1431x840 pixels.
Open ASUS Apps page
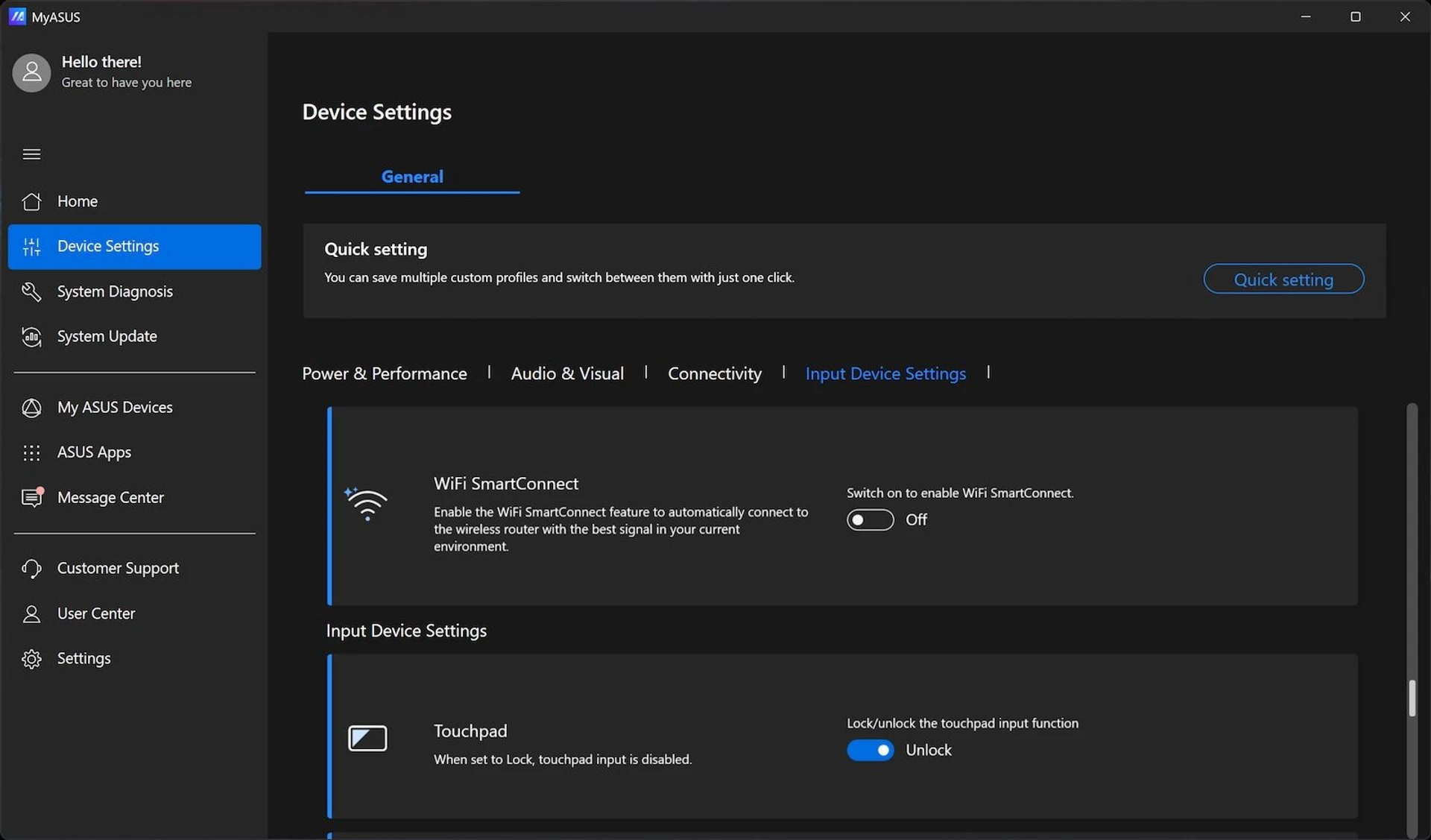(134, 452)
